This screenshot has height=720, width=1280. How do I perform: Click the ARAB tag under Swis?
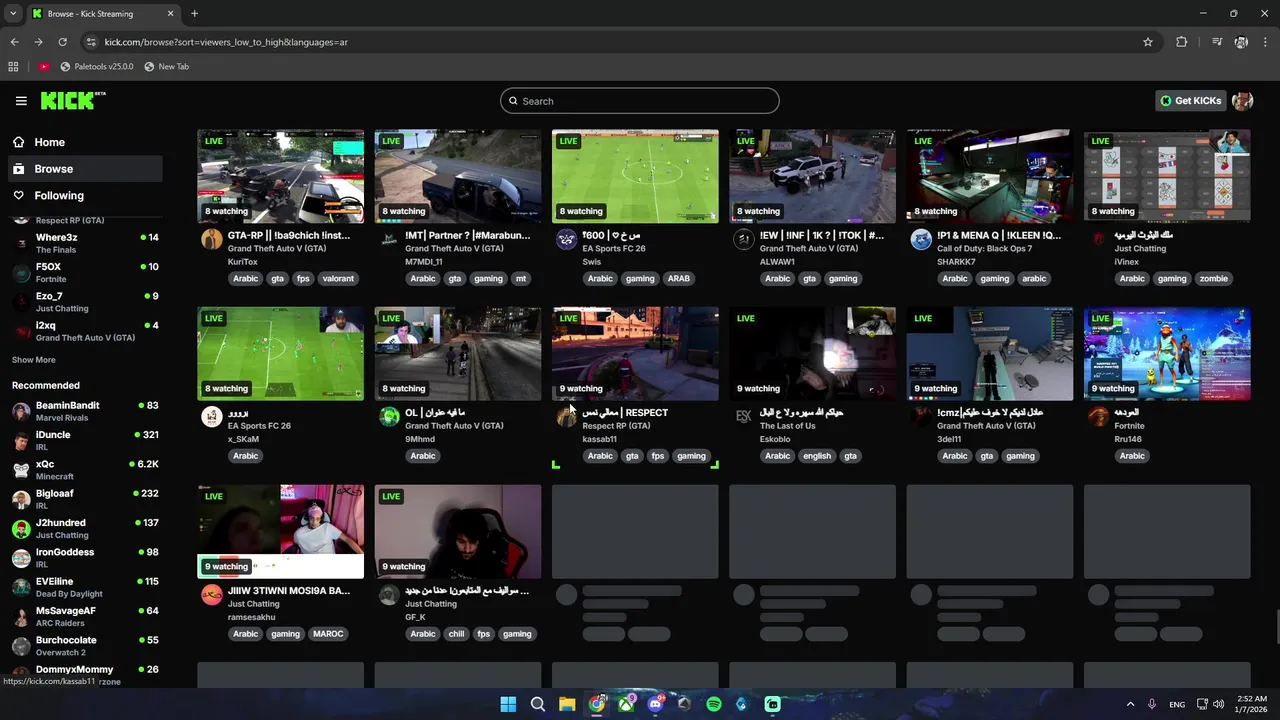click(678, 279)
